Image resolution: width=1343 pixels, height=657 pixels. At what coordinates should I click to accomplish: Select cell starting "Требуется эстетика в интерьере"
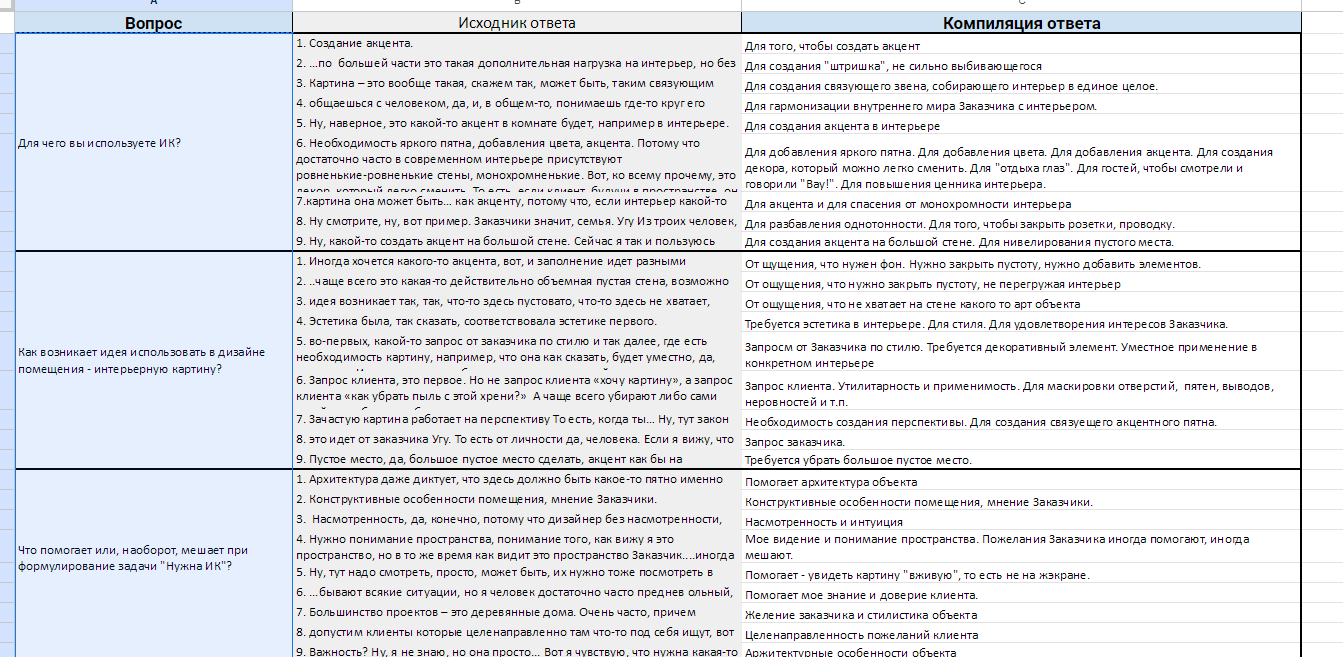[x=1021, y=323]
